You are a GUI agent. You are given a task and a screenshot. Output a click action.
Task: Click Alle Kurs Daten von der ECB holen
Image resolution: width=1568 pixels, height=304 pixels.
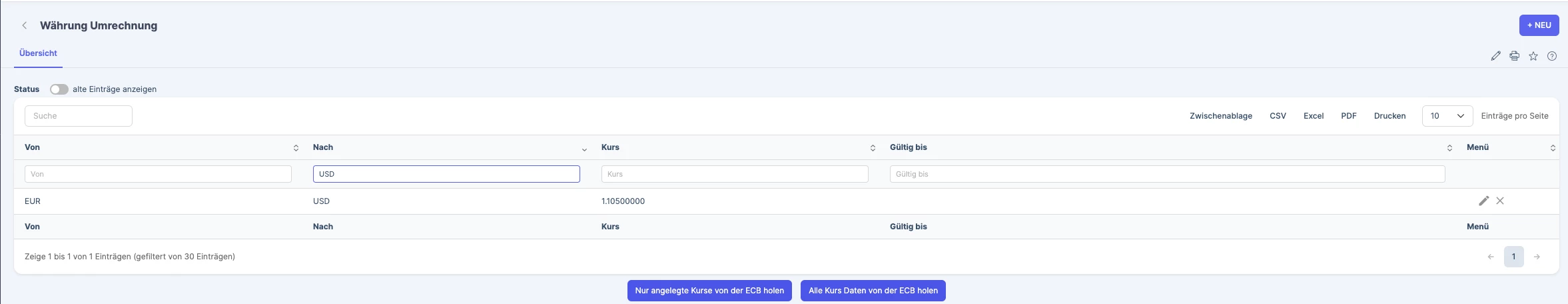tap(873, 291)
